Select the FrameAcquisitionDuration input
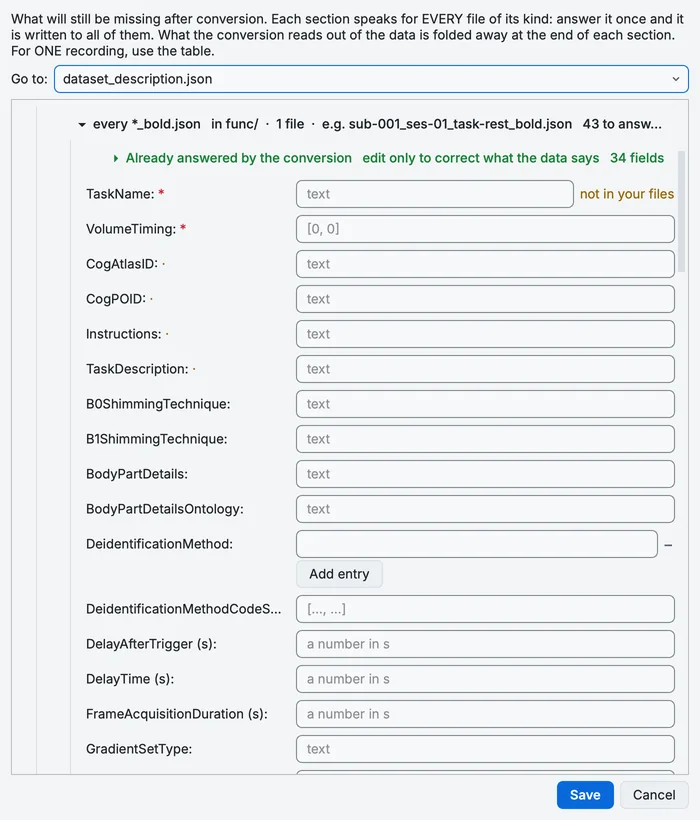 (485, 714)
